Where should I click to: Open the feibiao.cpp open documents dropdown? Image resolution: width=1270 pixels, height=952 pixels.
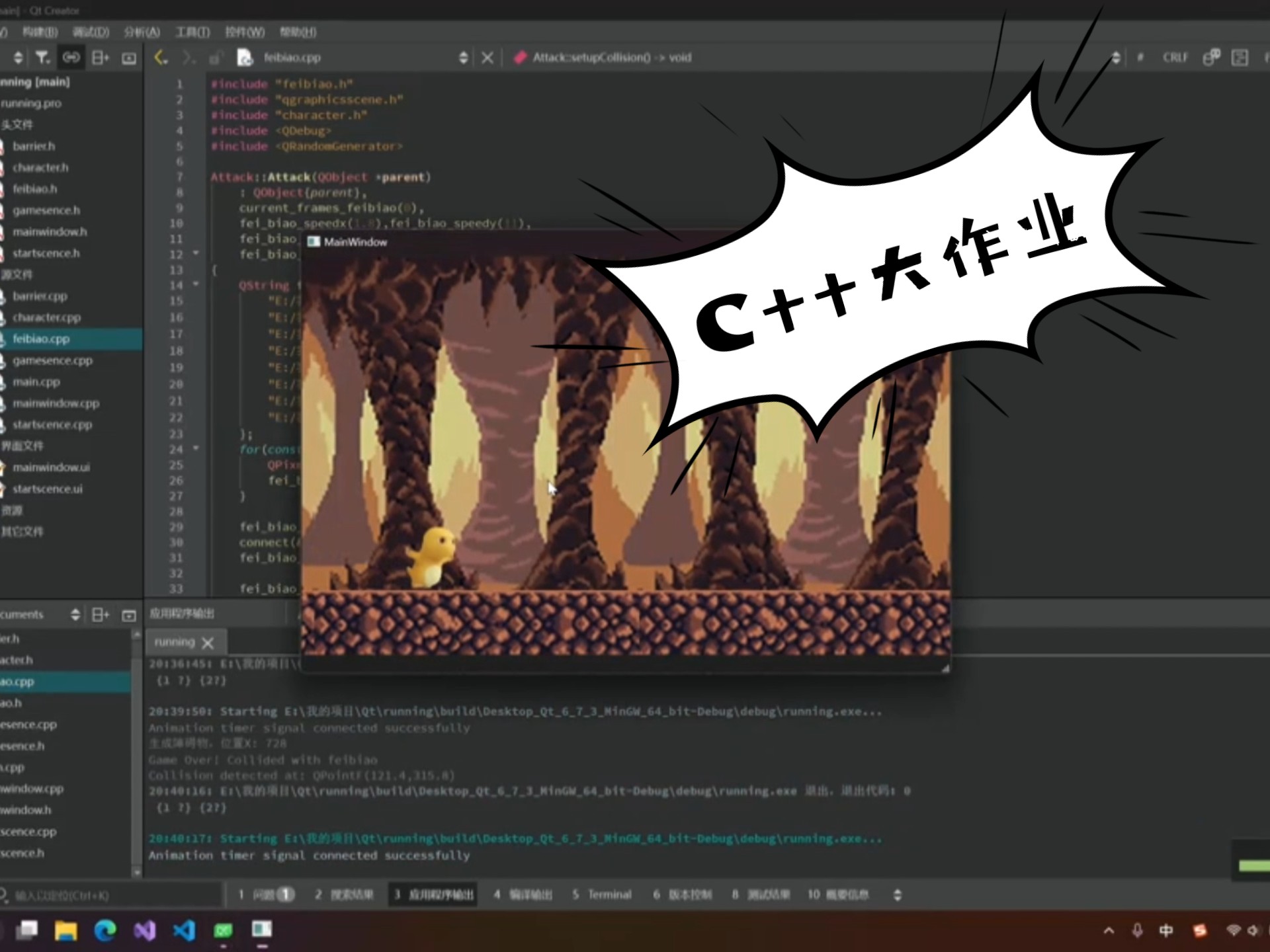click(x=463, y=58)
